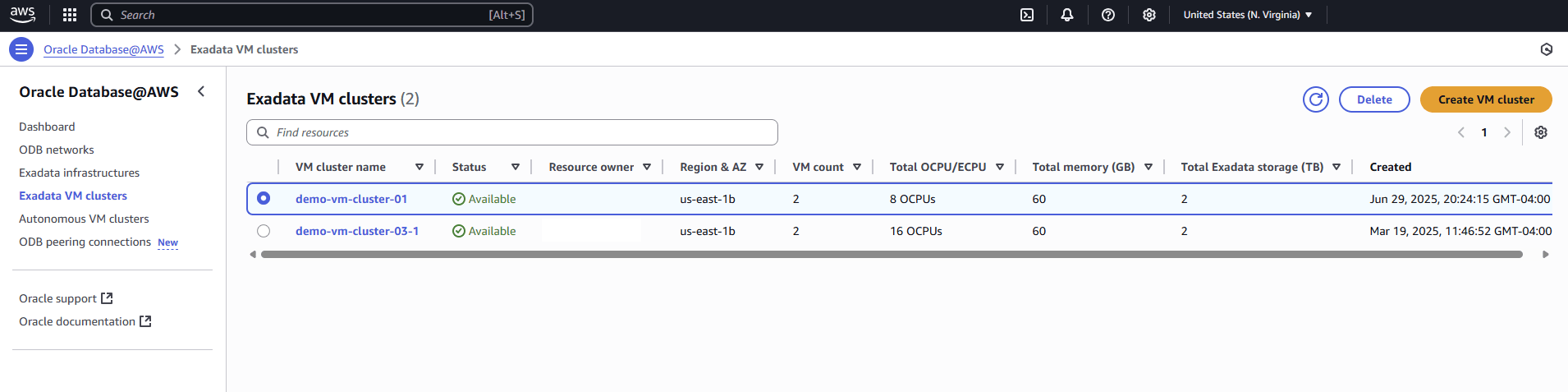Click the 8 OCPUs cell
This screenshot has width=1568, height=392.
[913, 199]
